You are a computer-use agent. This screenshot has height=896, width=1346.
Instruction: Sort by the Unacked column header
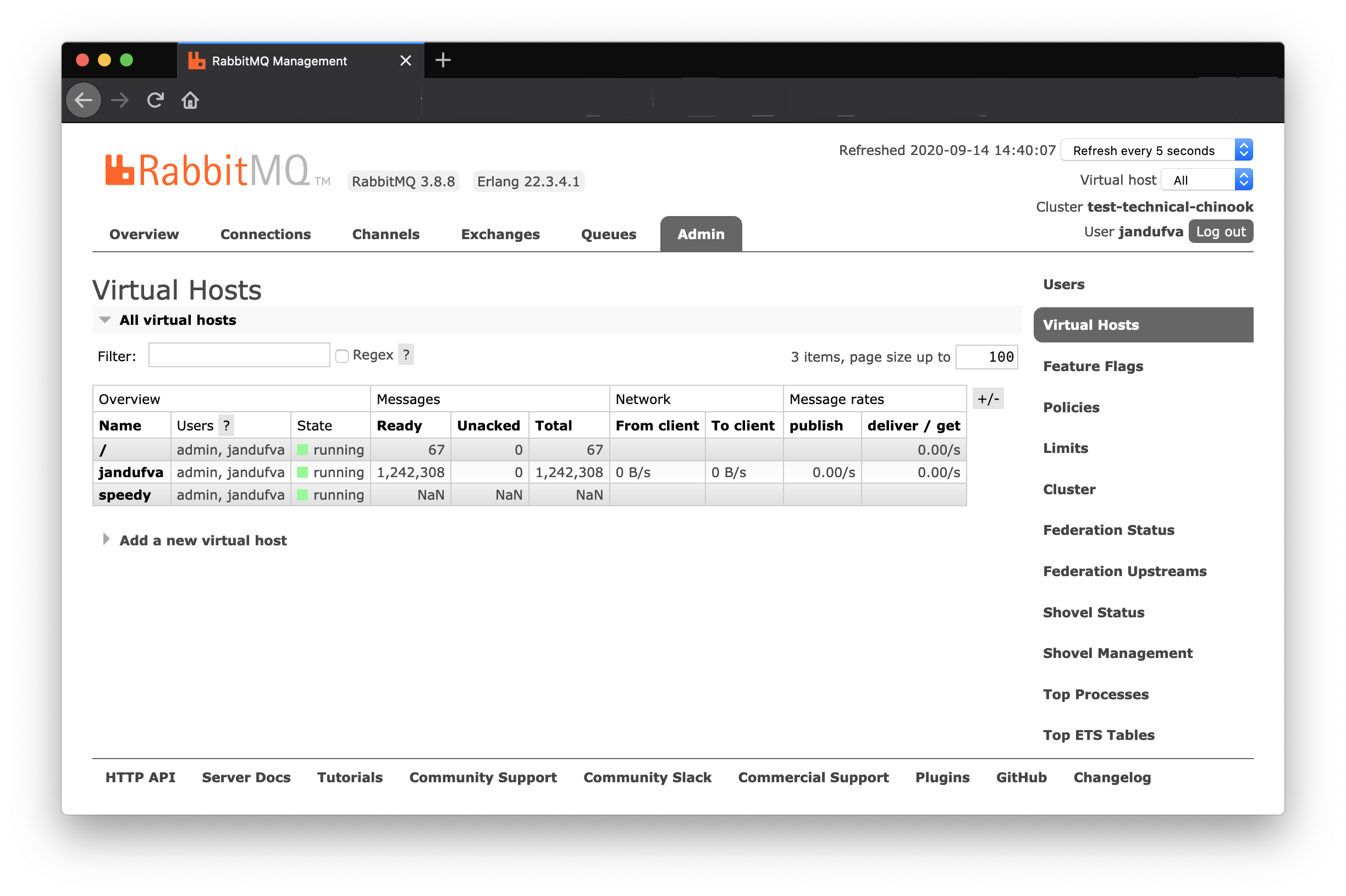[x=489, y=425]
